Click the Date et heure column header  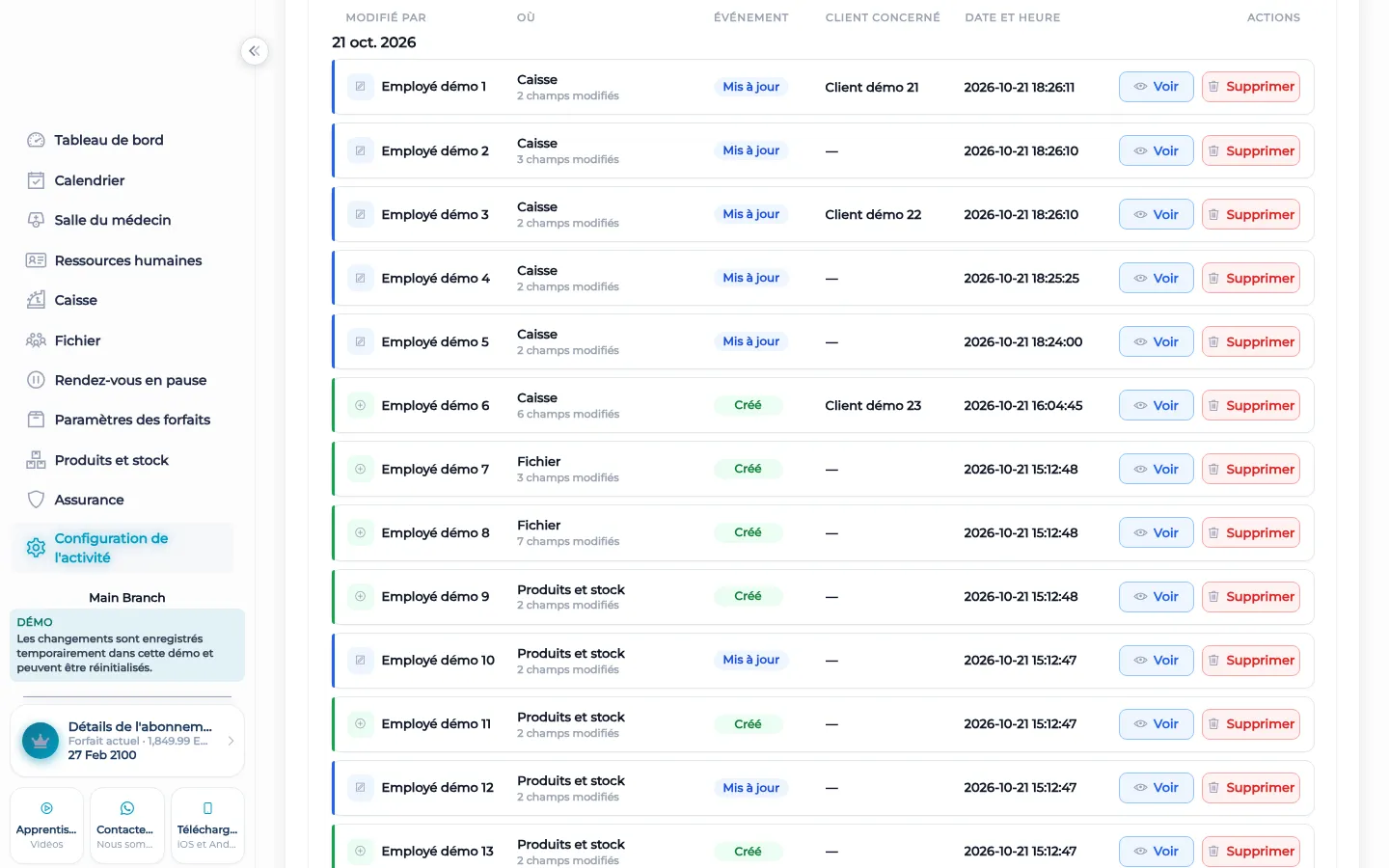point(1013,17)
